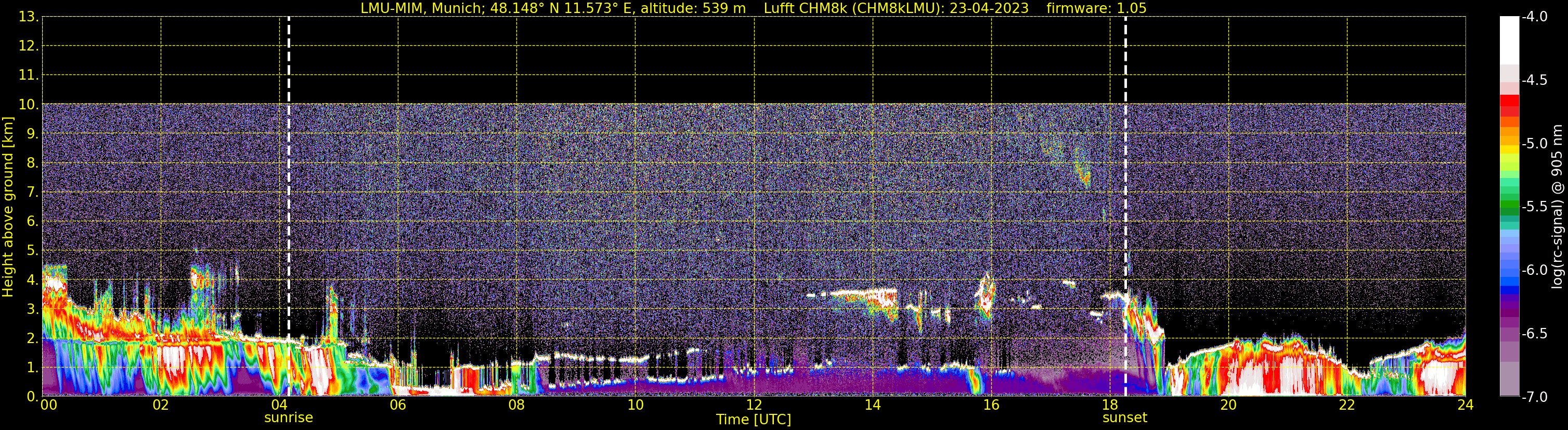Image resolution: width=1568 pixels, height=430 pixels.
Task: Click the '-5.5' colorbar tick label
Action: pyautogui.click(x=1535, y=207)
